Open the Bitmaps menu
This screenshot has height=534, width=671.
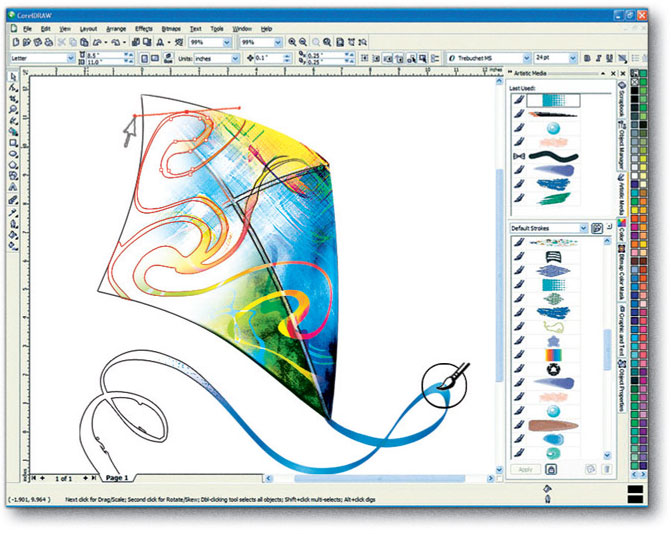coord(171,29)
